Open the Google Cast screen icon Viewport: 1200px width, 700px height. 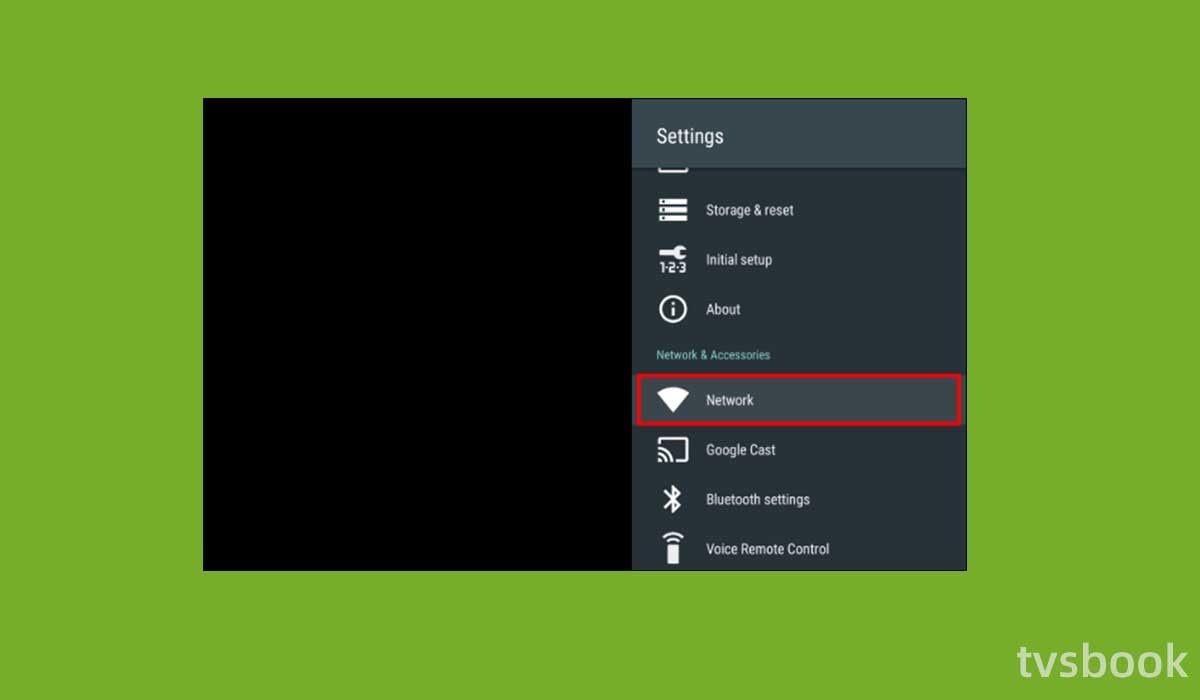point(673,450)
